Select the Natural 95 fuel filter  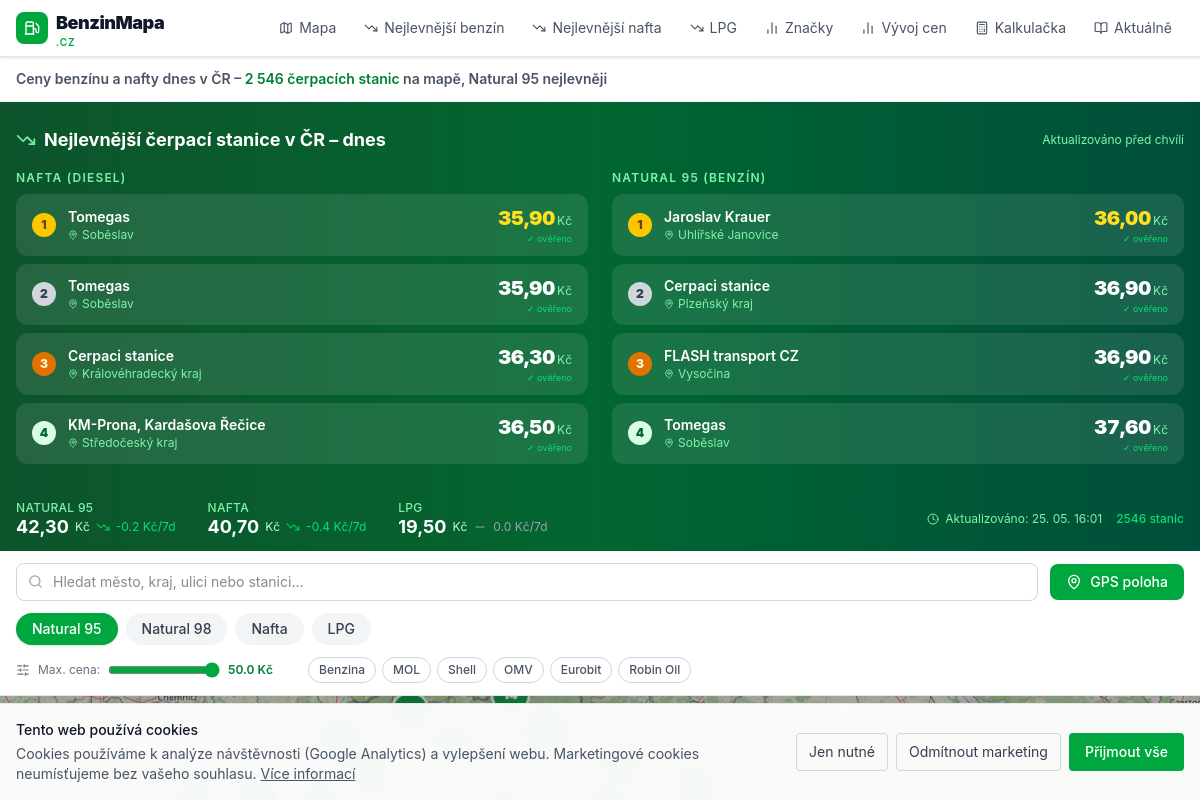[67, 629]
